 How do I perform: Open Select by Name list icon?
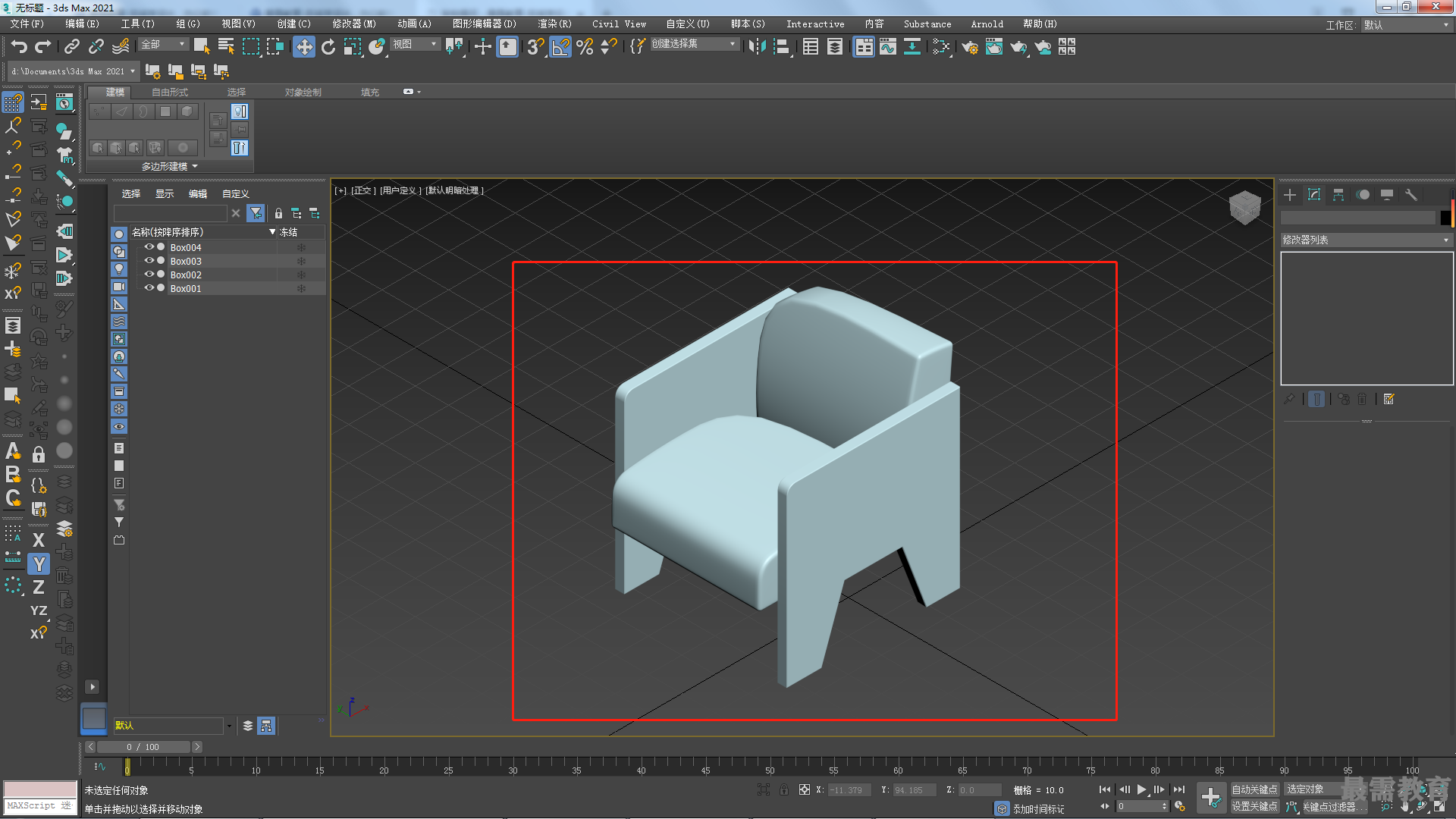coord(226,47)
